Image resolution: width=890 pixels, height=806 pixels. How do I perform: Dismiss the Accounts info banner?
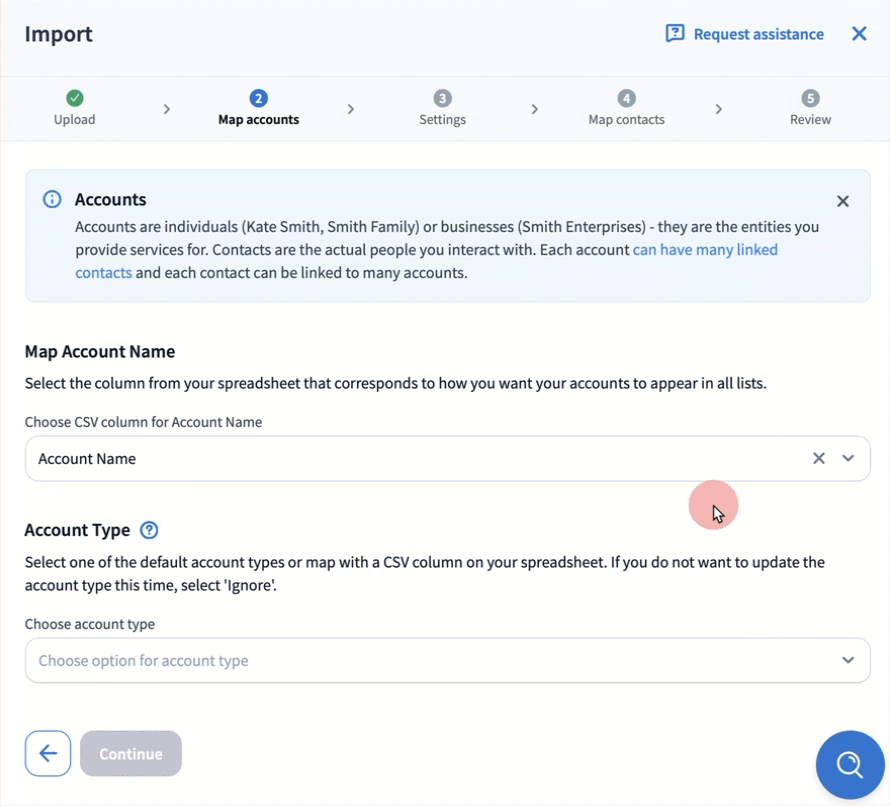coord(842,201)
